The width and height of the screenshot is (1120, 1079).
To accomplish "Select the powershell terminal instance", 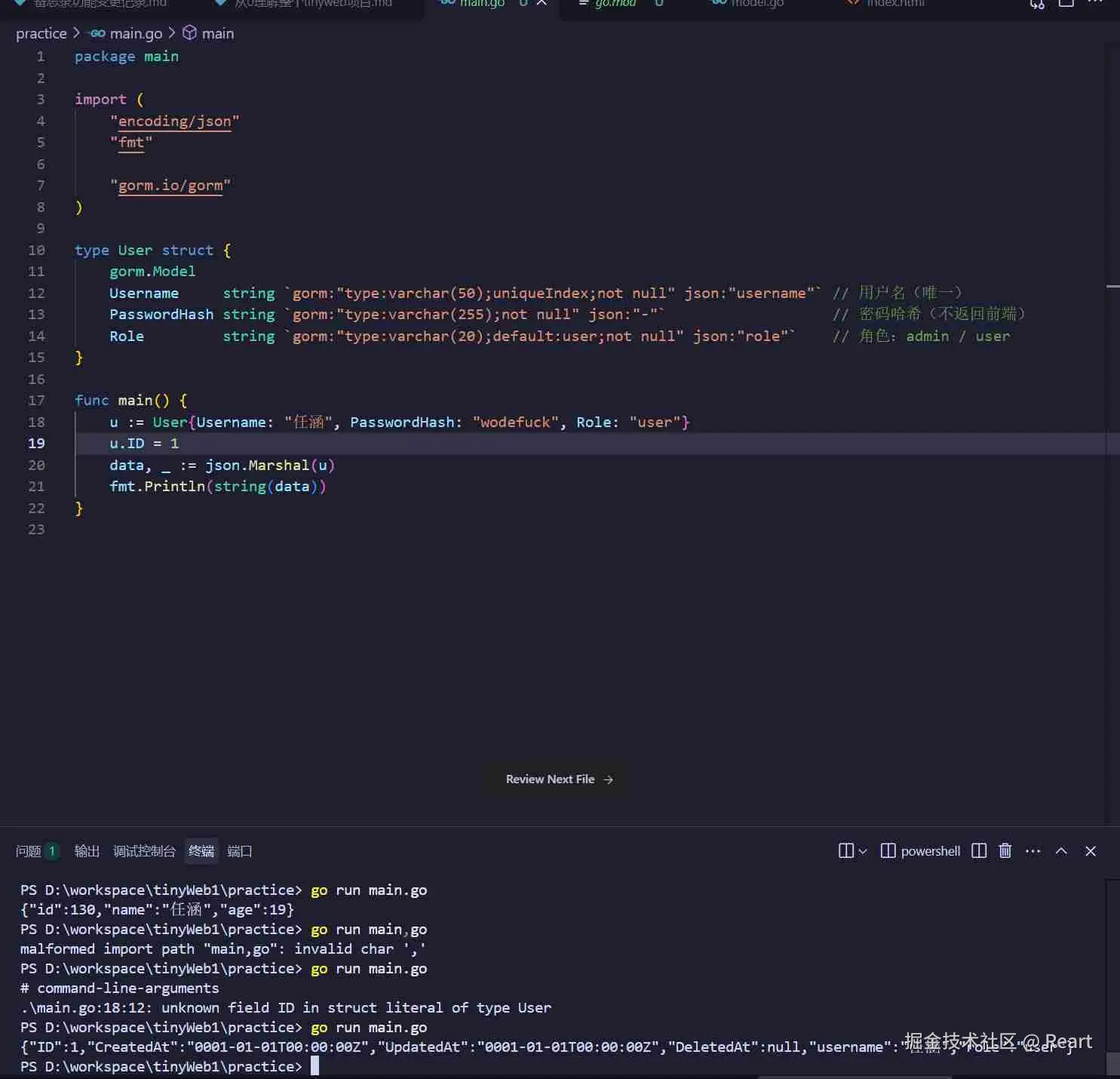I will [921, 851].
